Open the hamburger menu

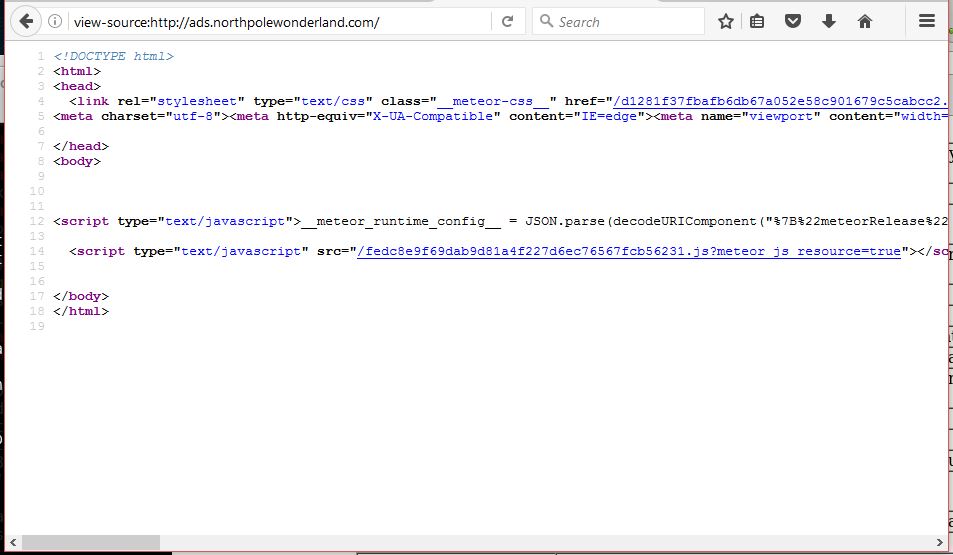pos(927,21)
